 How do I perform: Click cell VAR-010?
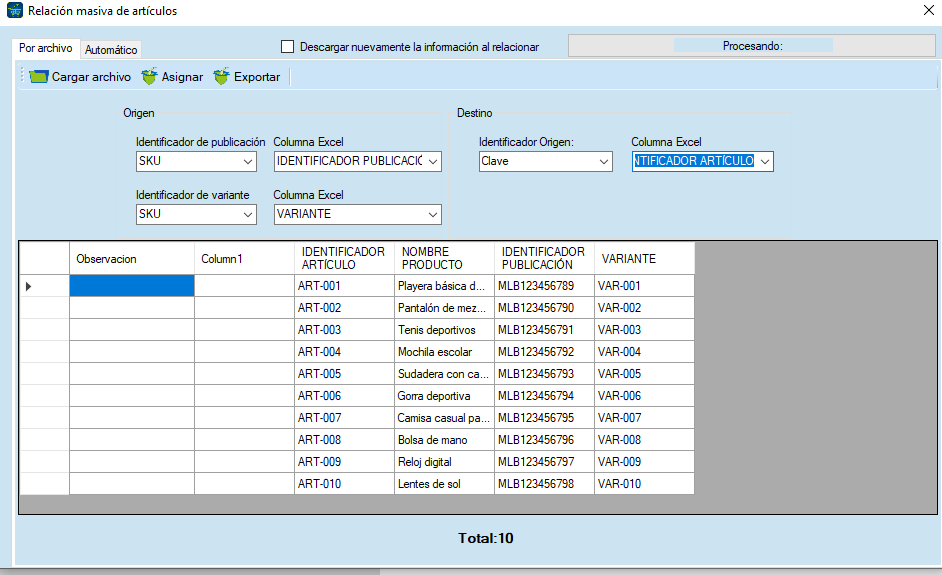[645, 484]
